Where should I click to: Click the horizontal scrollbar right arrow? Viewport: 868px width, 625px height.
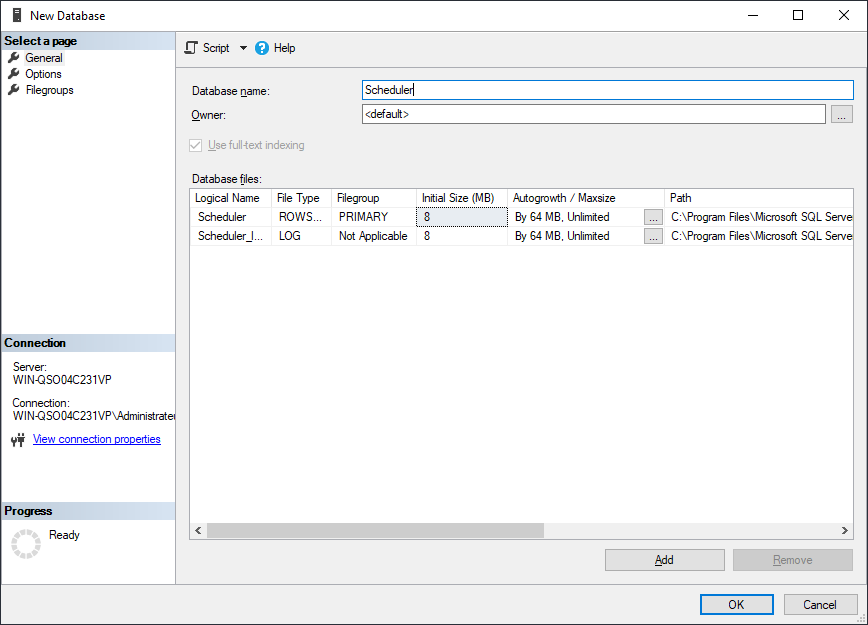click(x=846, y=531)
